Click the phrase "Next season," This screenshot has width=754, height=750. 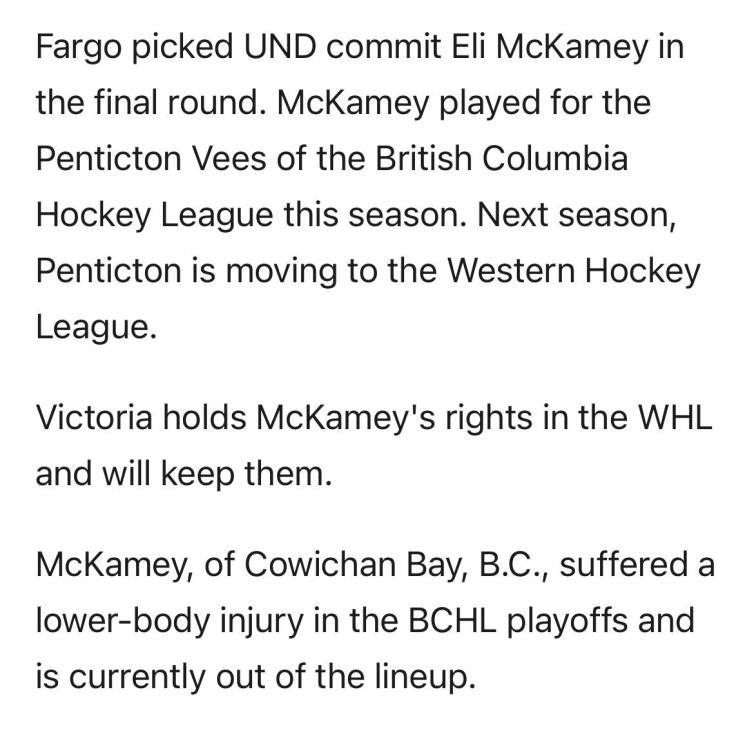(577, 215)
